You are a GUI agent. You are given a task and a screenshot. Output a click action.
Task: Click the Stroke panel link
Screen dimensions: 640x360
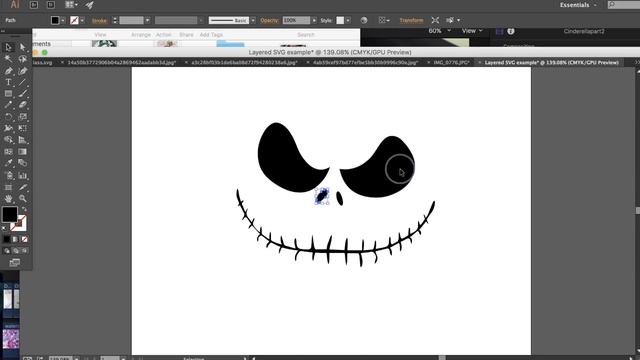(x=99, y=20)
